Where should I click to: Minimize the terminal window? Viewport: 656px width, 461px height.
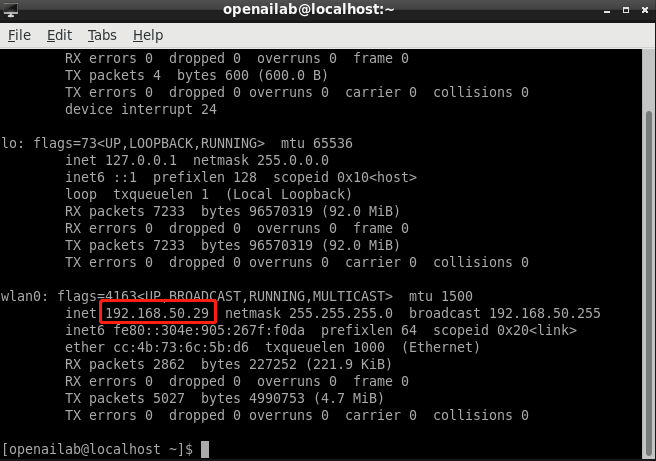(607, 10)
